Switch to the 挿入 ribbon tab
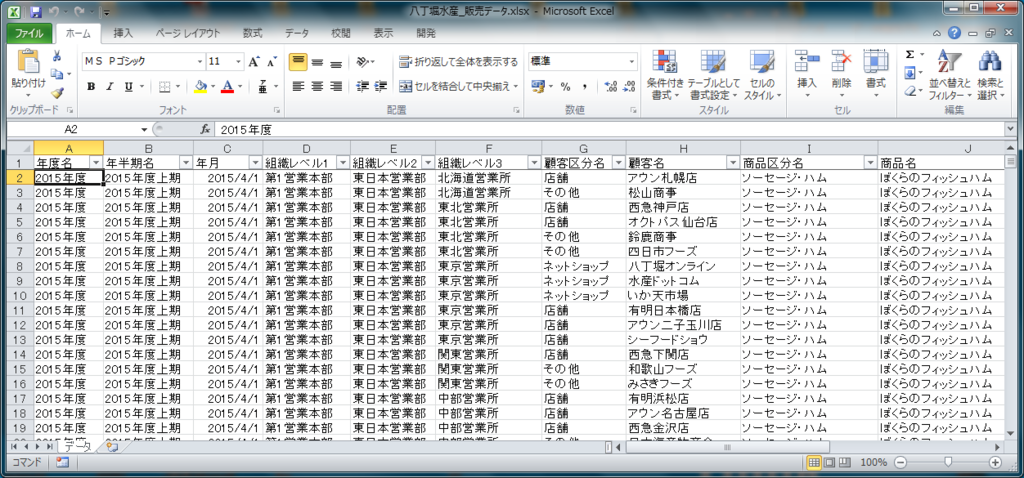1024x478 pixels. [x=123, y=33]
